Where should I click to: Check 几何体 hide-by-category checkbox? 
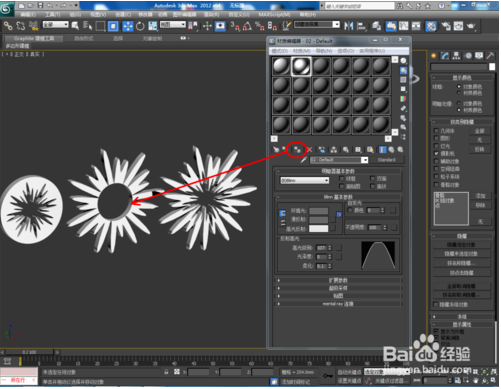[x=436, y=131]
